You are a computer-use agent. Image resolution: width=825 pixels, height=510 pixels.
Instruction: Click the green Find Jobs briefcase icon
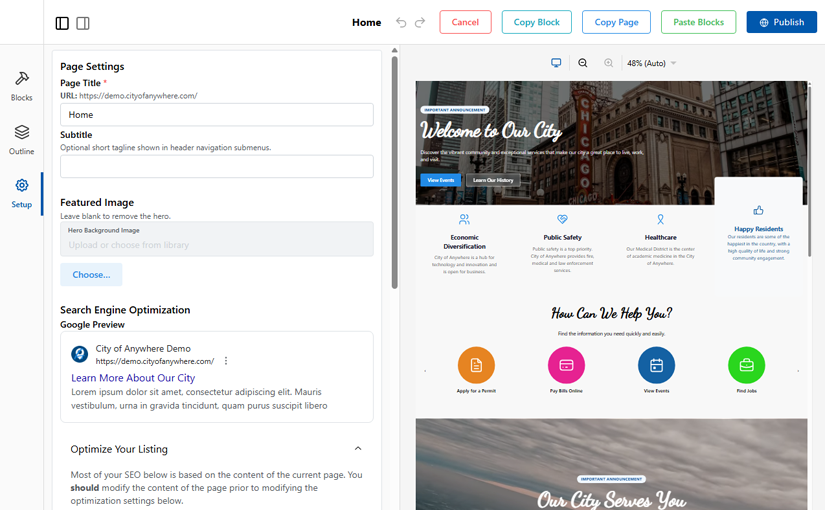pyautogui.click(x=747, y=365)
